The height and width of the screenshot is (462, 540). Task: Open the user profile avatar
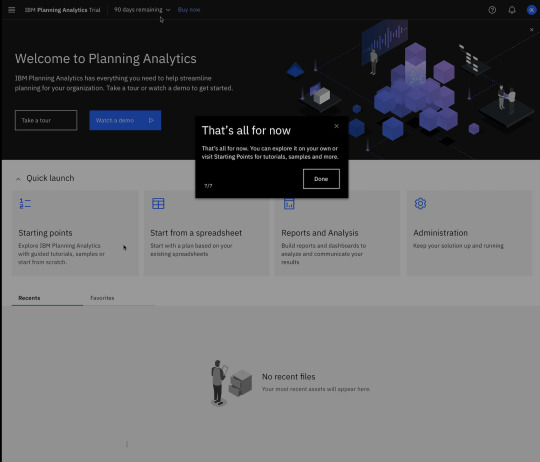[x=531, y=10]
